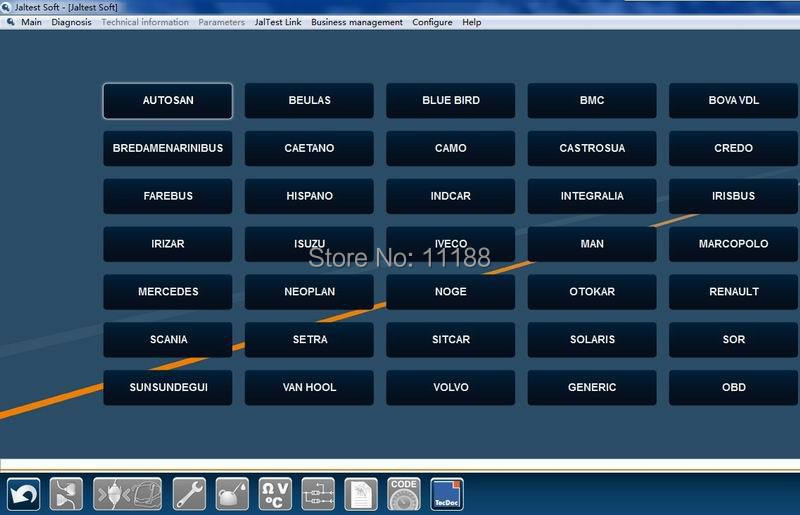Choose the MARCOPOLO brand
Screen dimensions: 800x515
(734, 244)
